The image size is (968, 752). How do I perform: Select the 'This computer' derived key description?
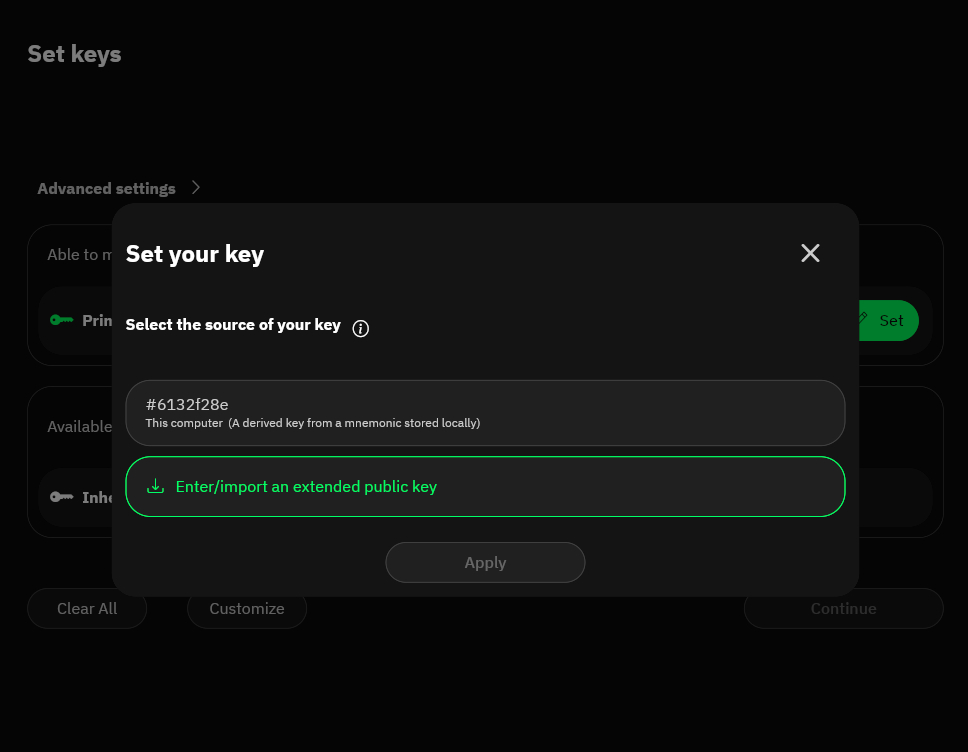coord(312,423)
